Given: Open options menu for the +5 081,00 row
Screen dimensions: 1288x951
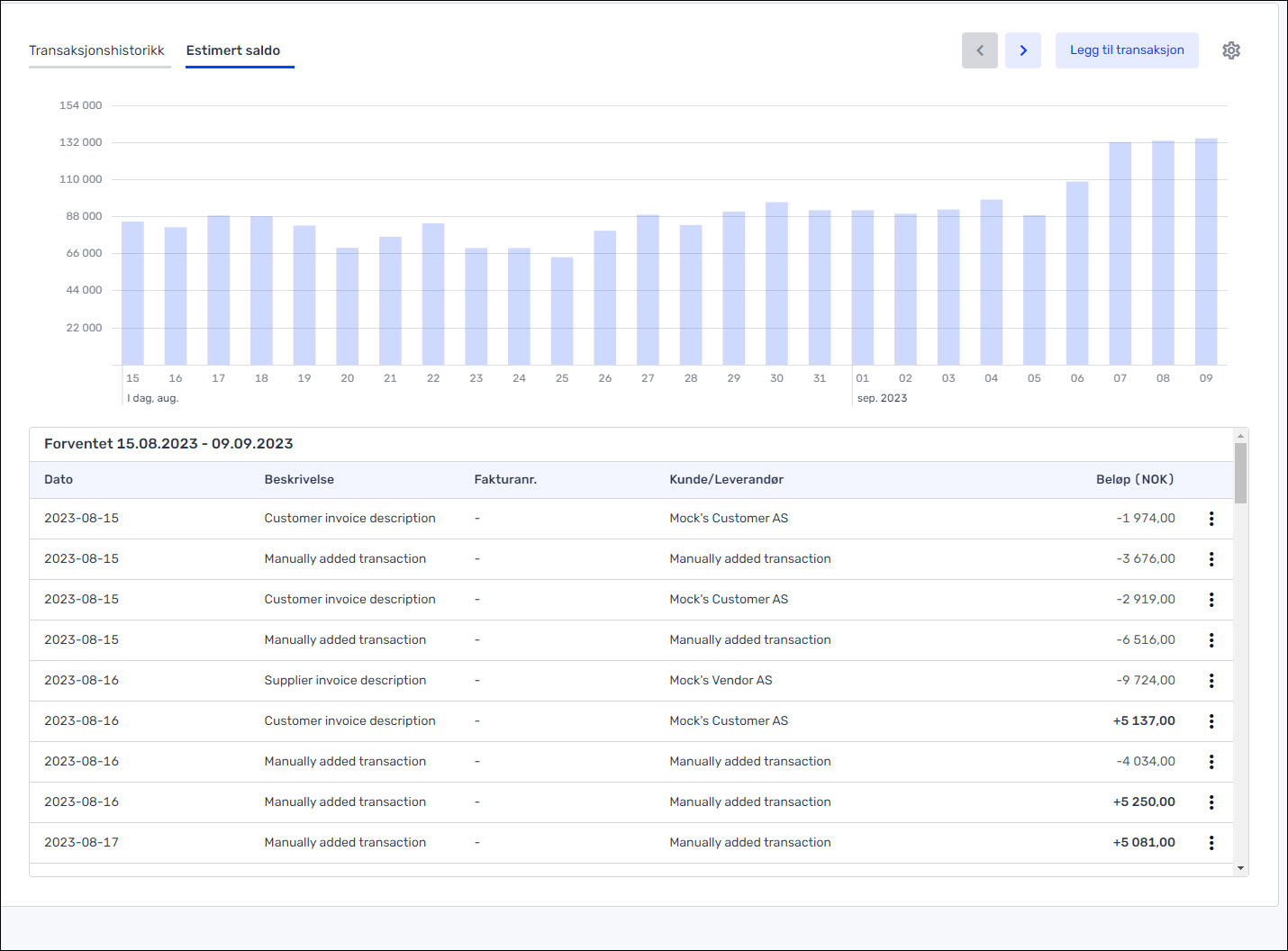Looking at the screenshot, I should pos(1211,843).
